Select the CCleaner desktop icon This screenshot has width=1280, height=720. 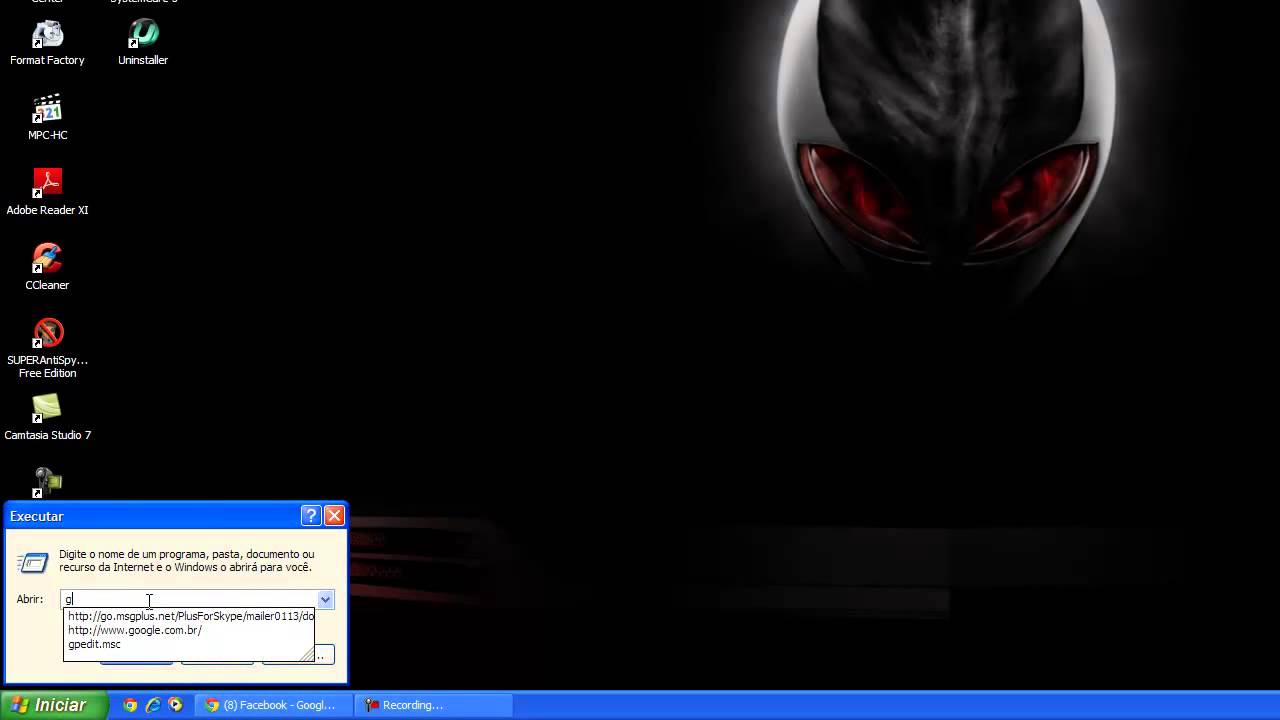pyautogui.click(x=47, y=268)
